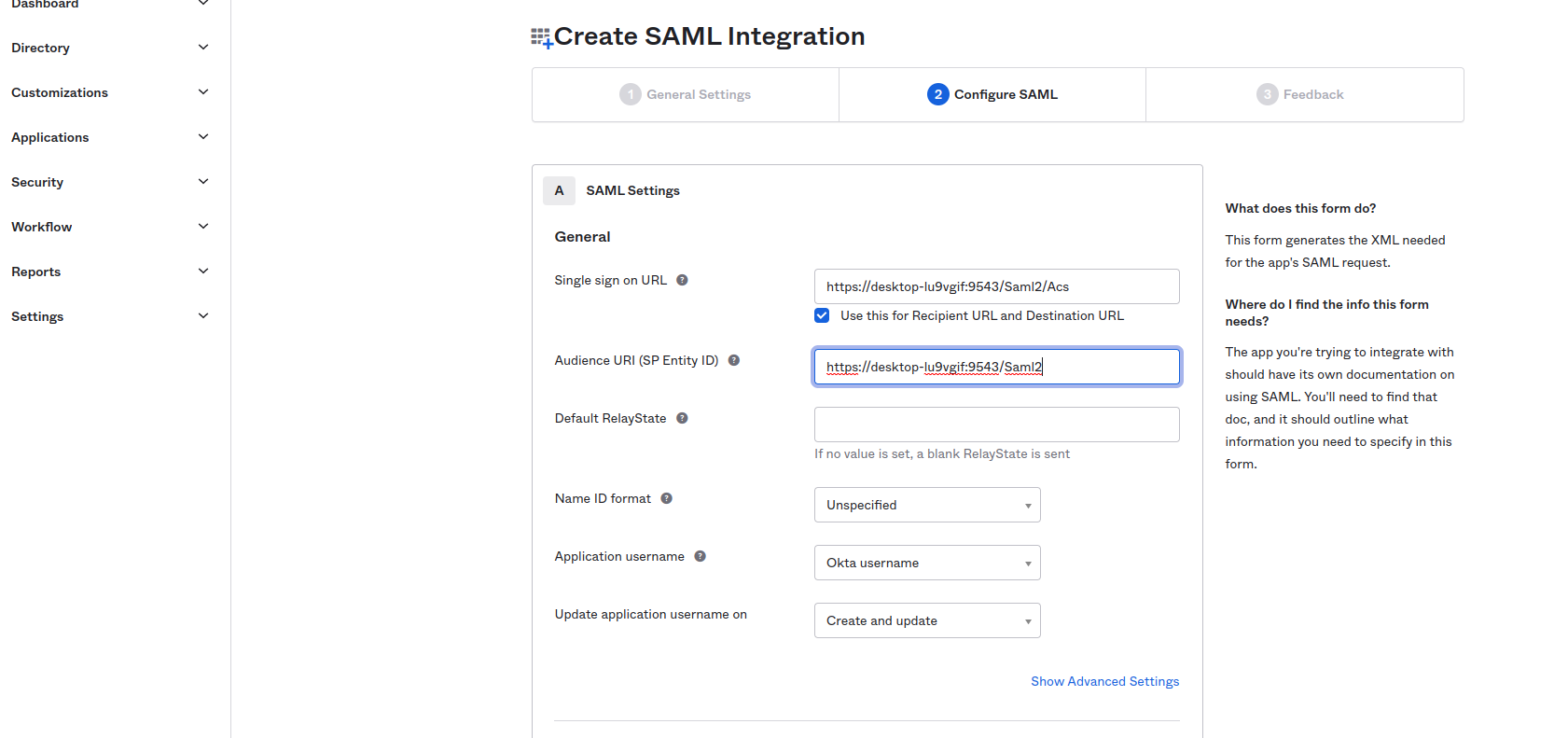Open the Reports menu in sidebar
This screenshot has height=738, width=1568.
(35, 272)
